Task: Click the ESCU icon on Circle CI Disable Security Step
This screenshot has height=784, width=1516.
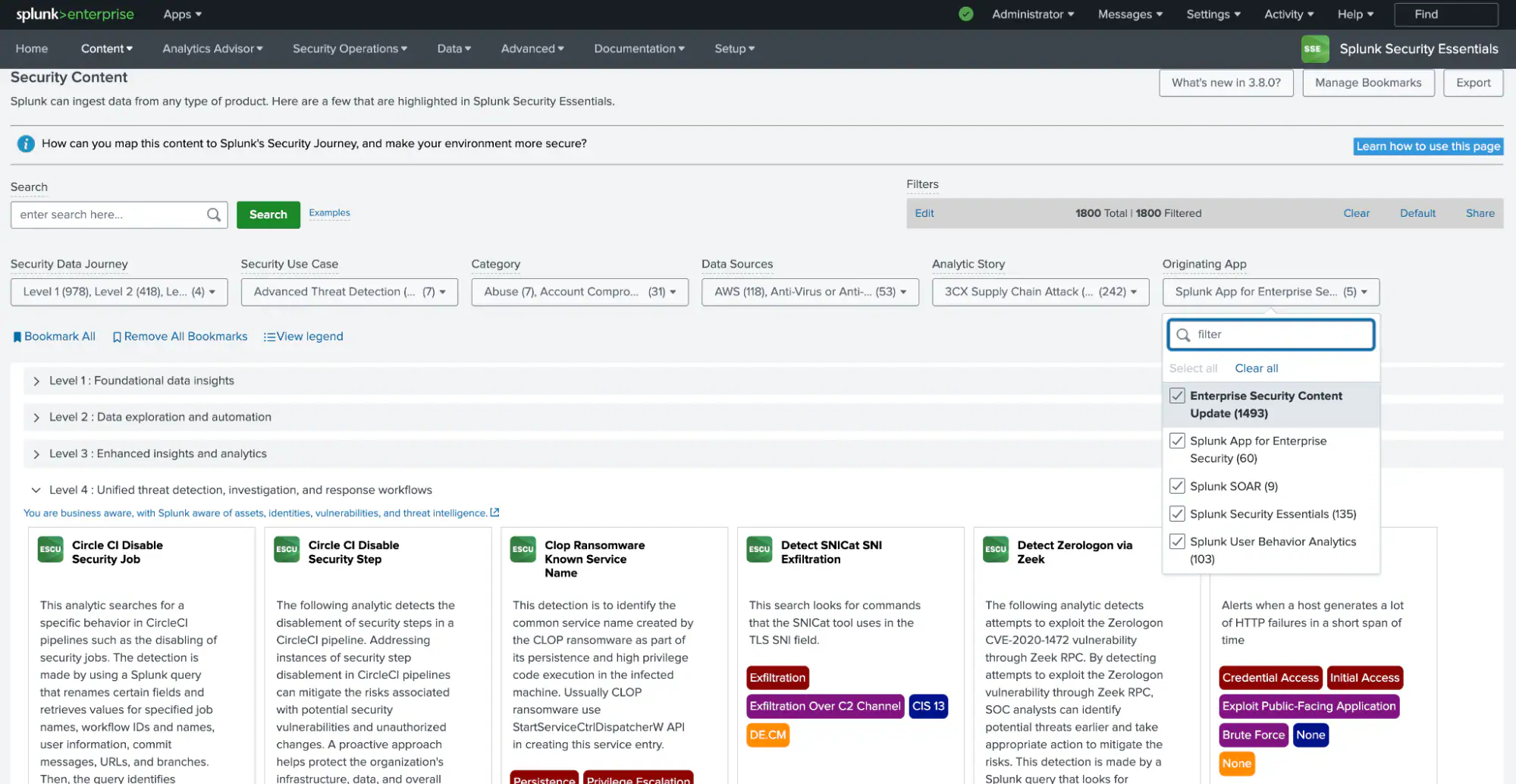Action: (287, 550)
